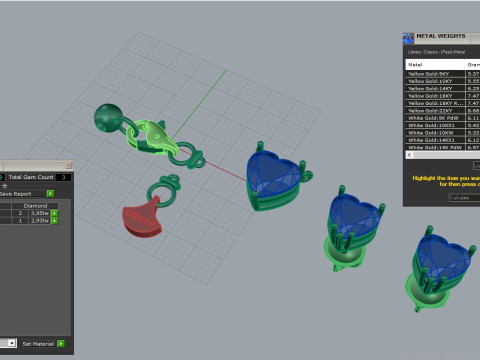Click the green arrow next to 2,93tw
Screen dimensions: 480x360
55,221
